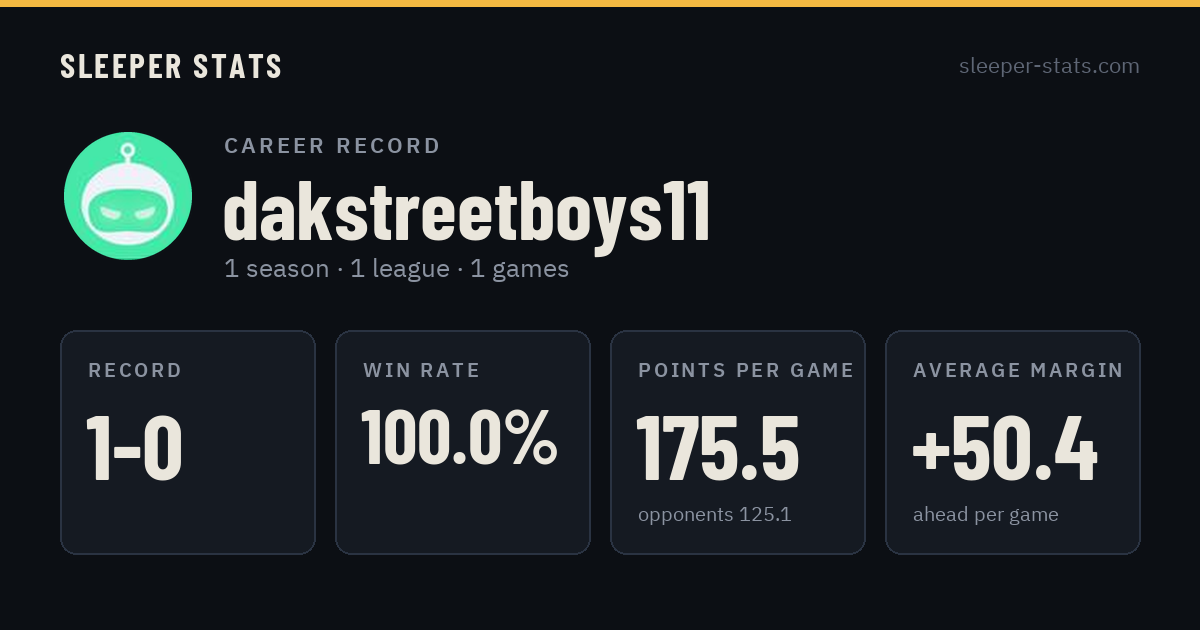Open the Points Per Game card
The height and width of the screenshot is (630, 1200).
pos(738,442)
